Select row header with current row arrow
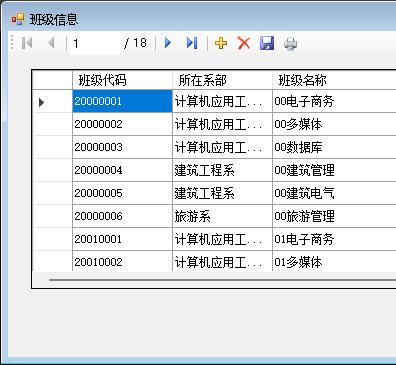Screen dimensions: 396x365 [53, 101]
